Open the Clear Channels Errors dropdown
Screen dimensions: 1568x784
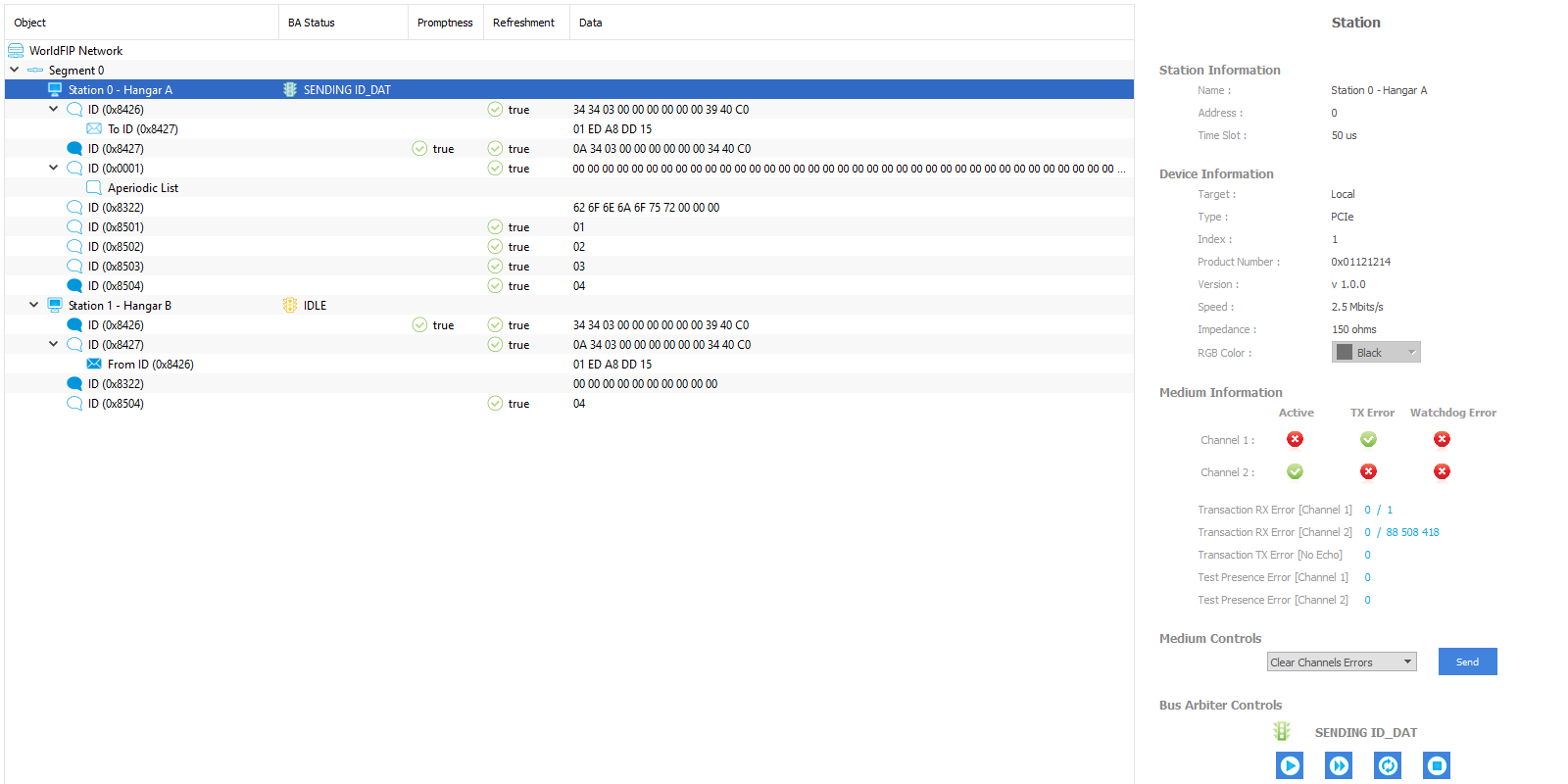point(1341,662)
